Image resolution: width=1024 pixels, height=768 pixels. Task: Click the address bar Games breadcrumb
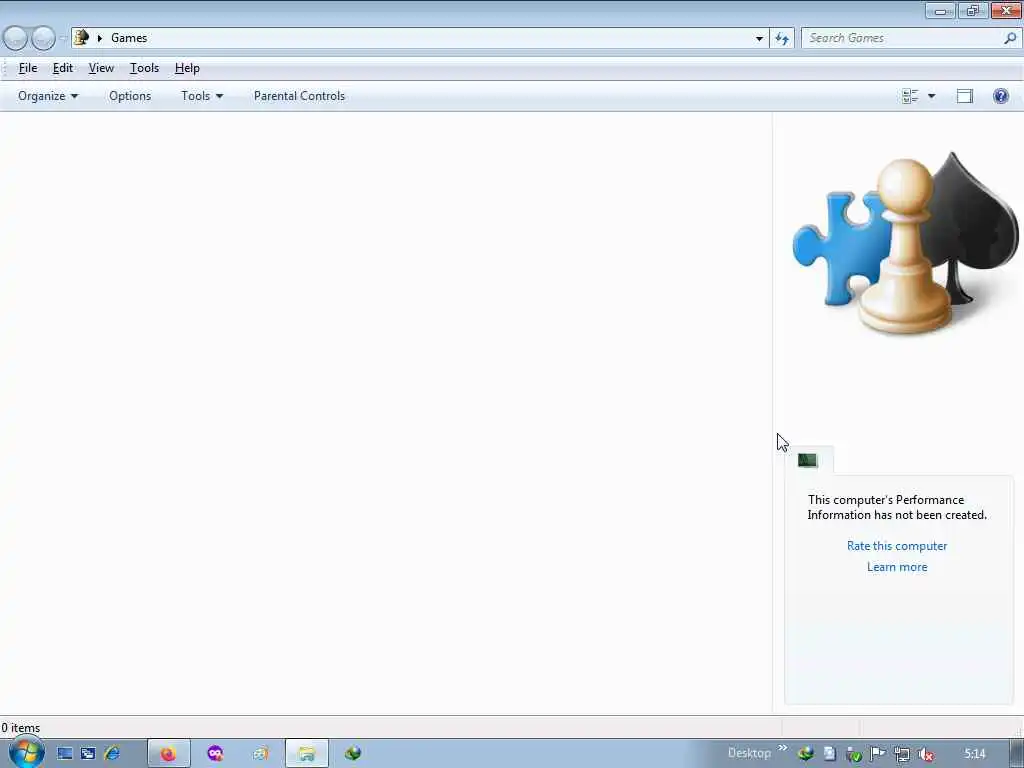point(129,38)
